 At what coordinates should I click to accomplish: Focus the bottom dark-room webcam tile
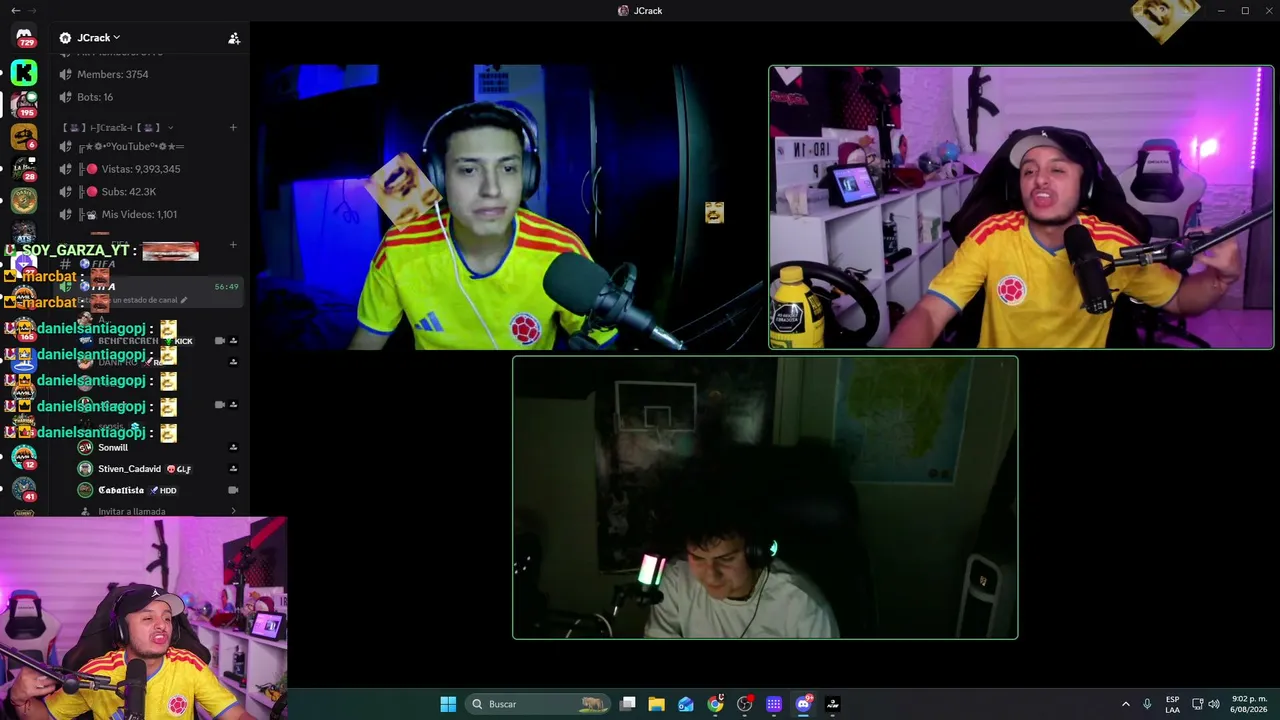click(765, 498)
